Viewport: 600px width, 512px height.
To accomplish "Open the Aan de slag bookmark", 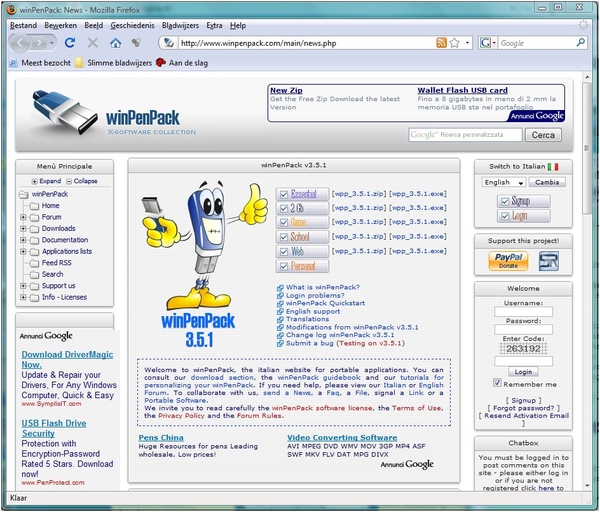I will 182,63.
